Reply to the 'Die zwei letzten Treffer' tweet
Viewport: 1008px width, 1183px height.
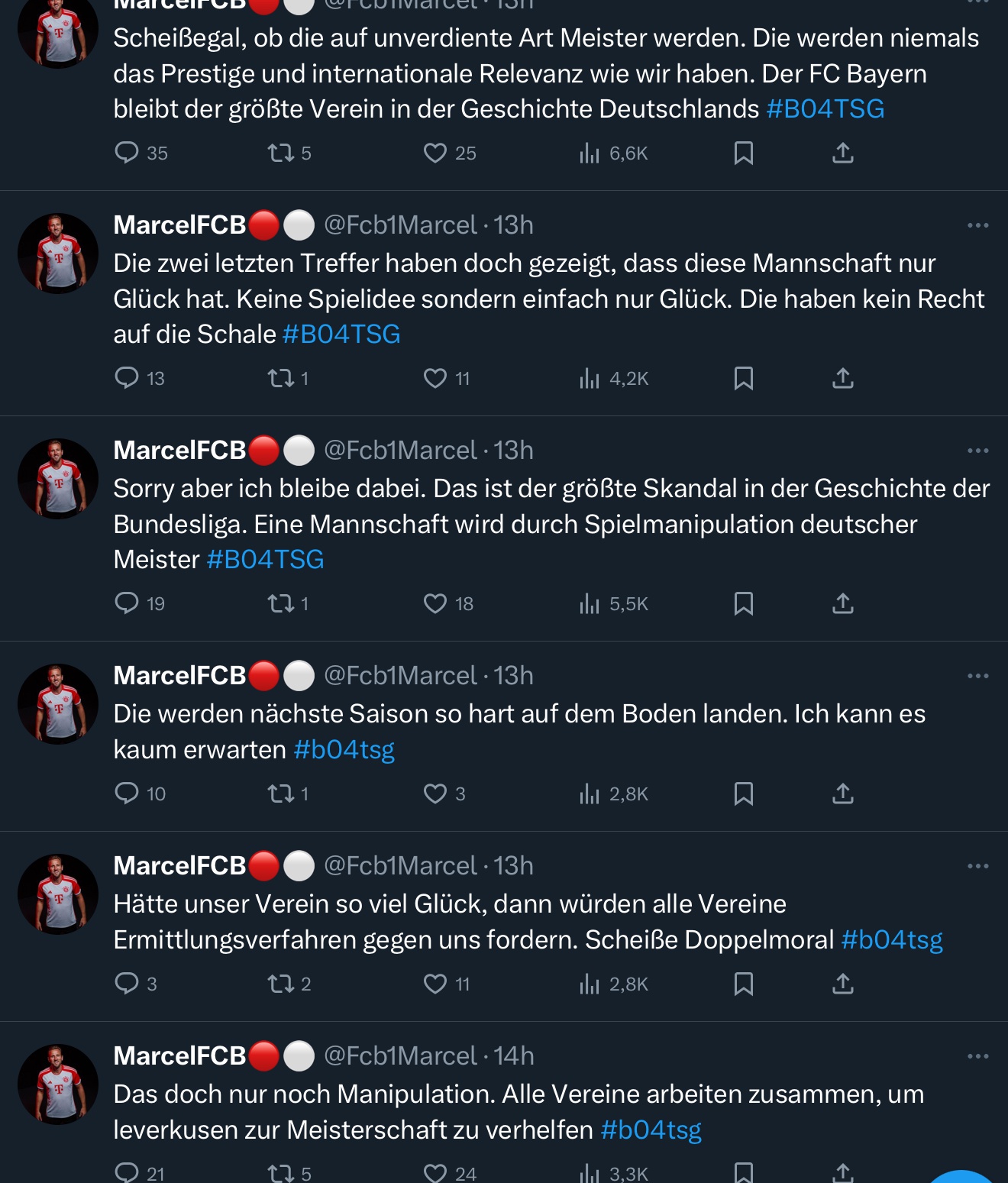[126, 378]
